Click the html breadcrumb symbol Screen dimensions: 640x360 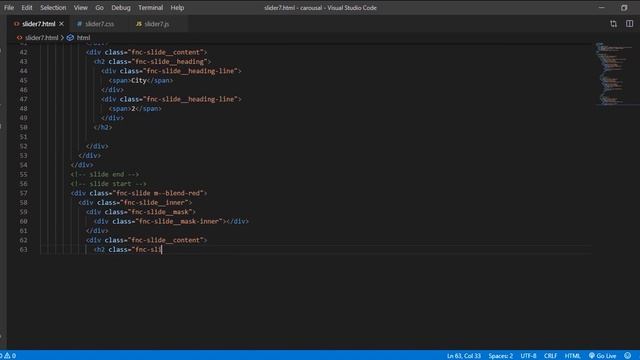point(83,38)
